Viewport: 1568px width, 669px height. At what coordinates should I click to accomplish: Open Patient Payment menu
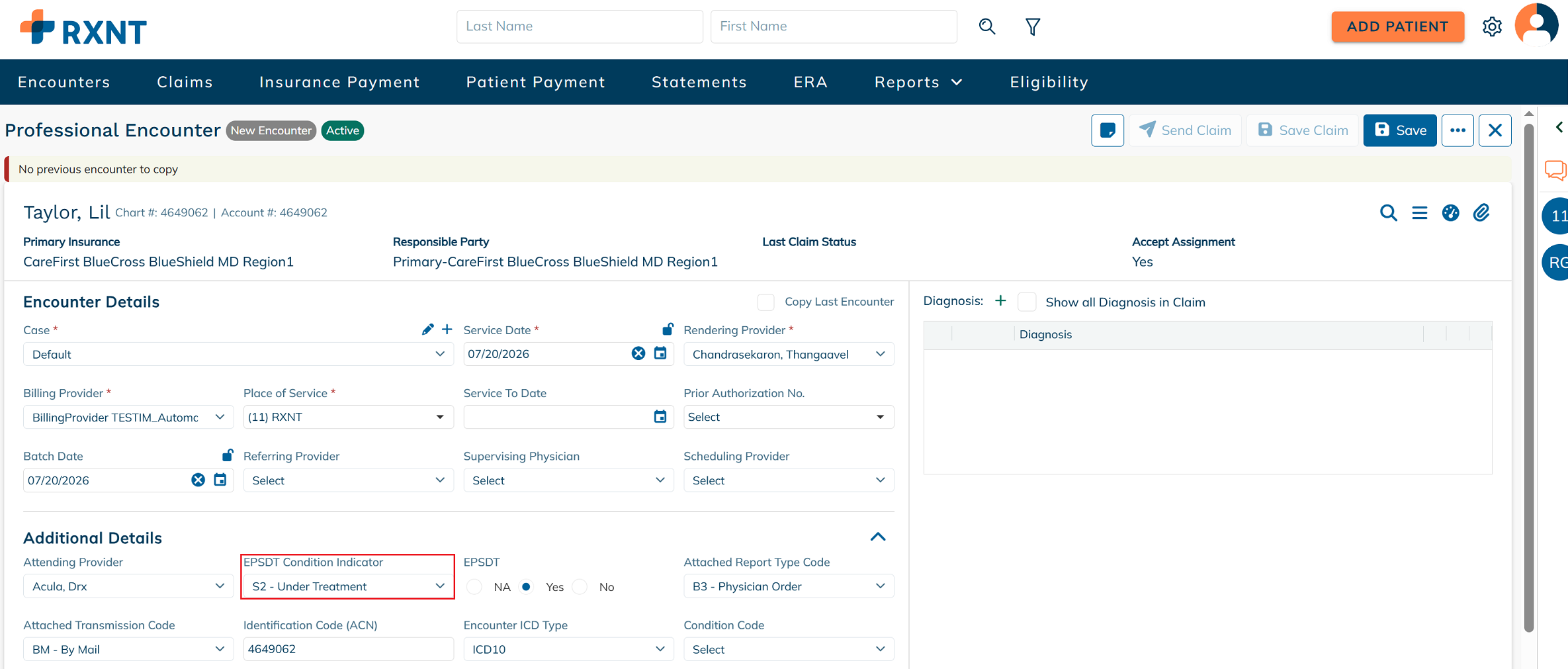click(x=535, y=82)
